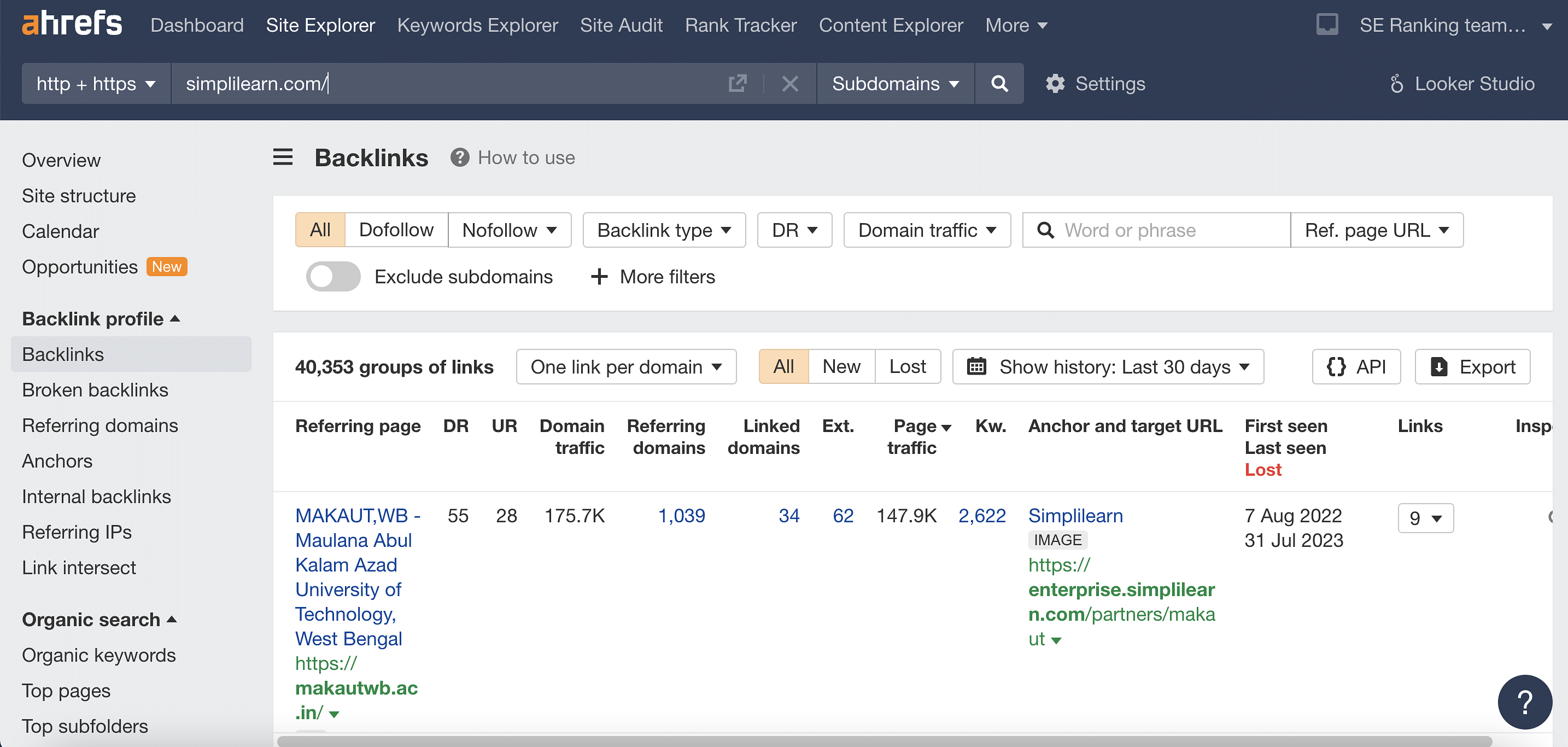
Task: Open Settings gear
Action: [x=1095, y=84]
